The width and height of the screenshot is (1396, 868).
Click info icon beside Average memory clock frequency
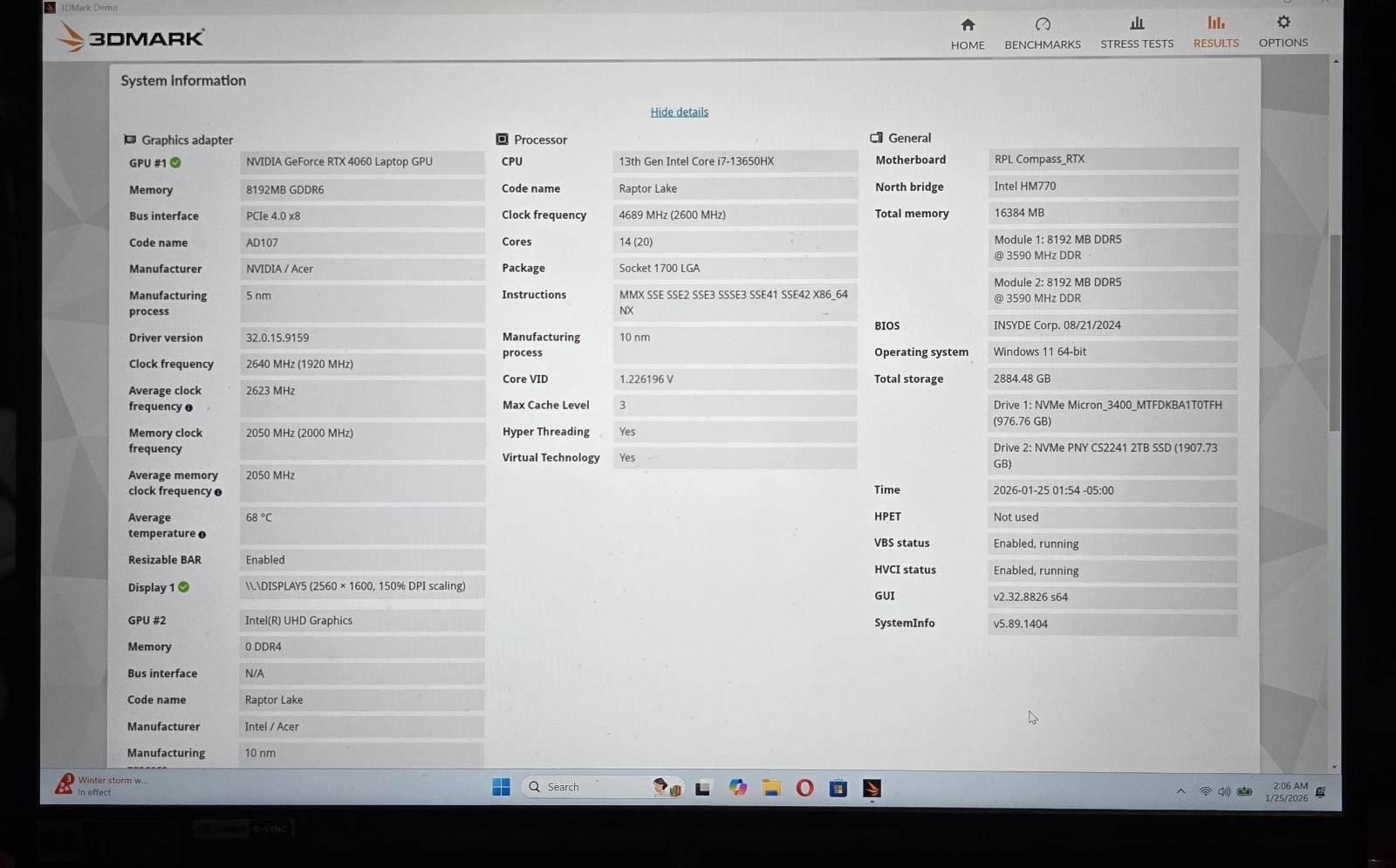218,492
